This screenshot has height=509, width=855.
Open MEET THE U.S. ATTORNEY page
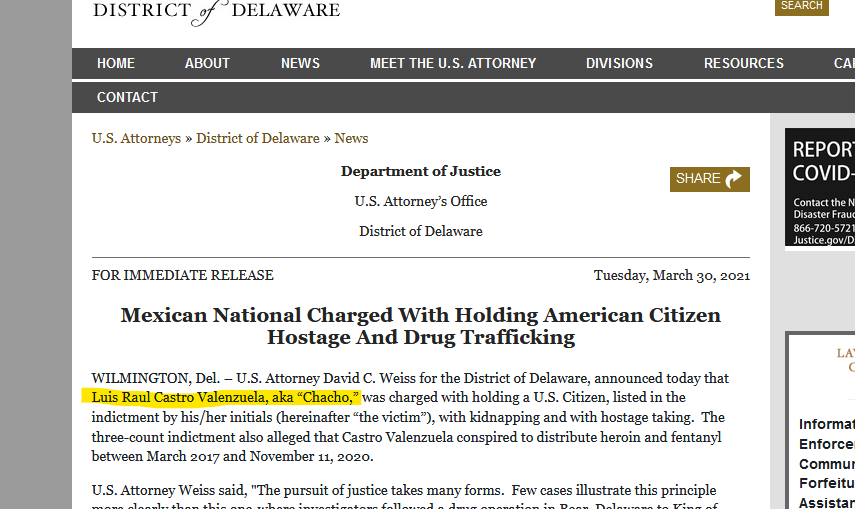click(x=453, y=63)
